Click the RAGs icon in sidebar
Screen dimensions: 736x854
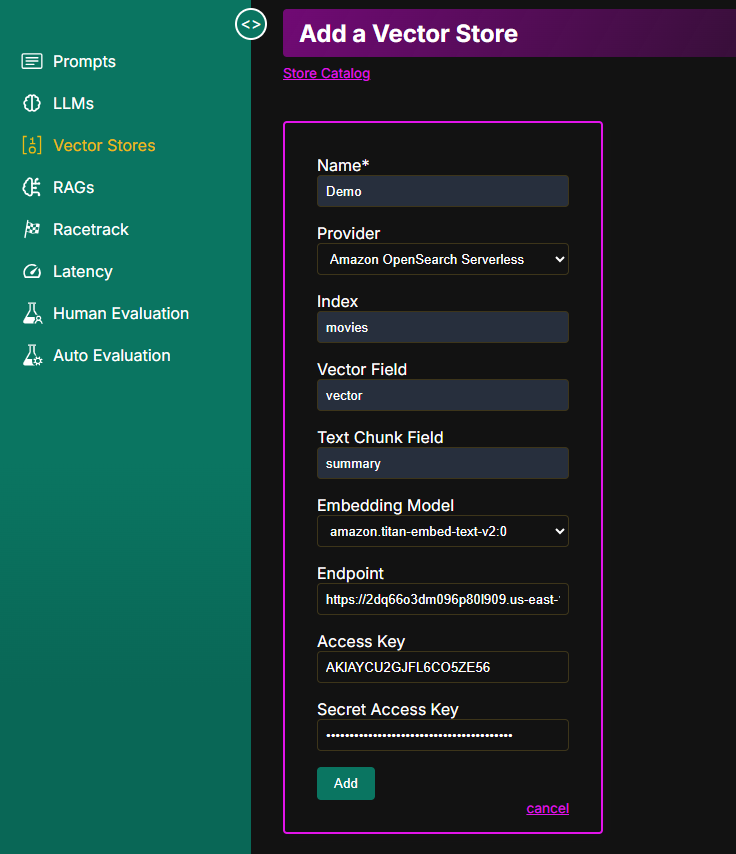(x=32, y=187)
